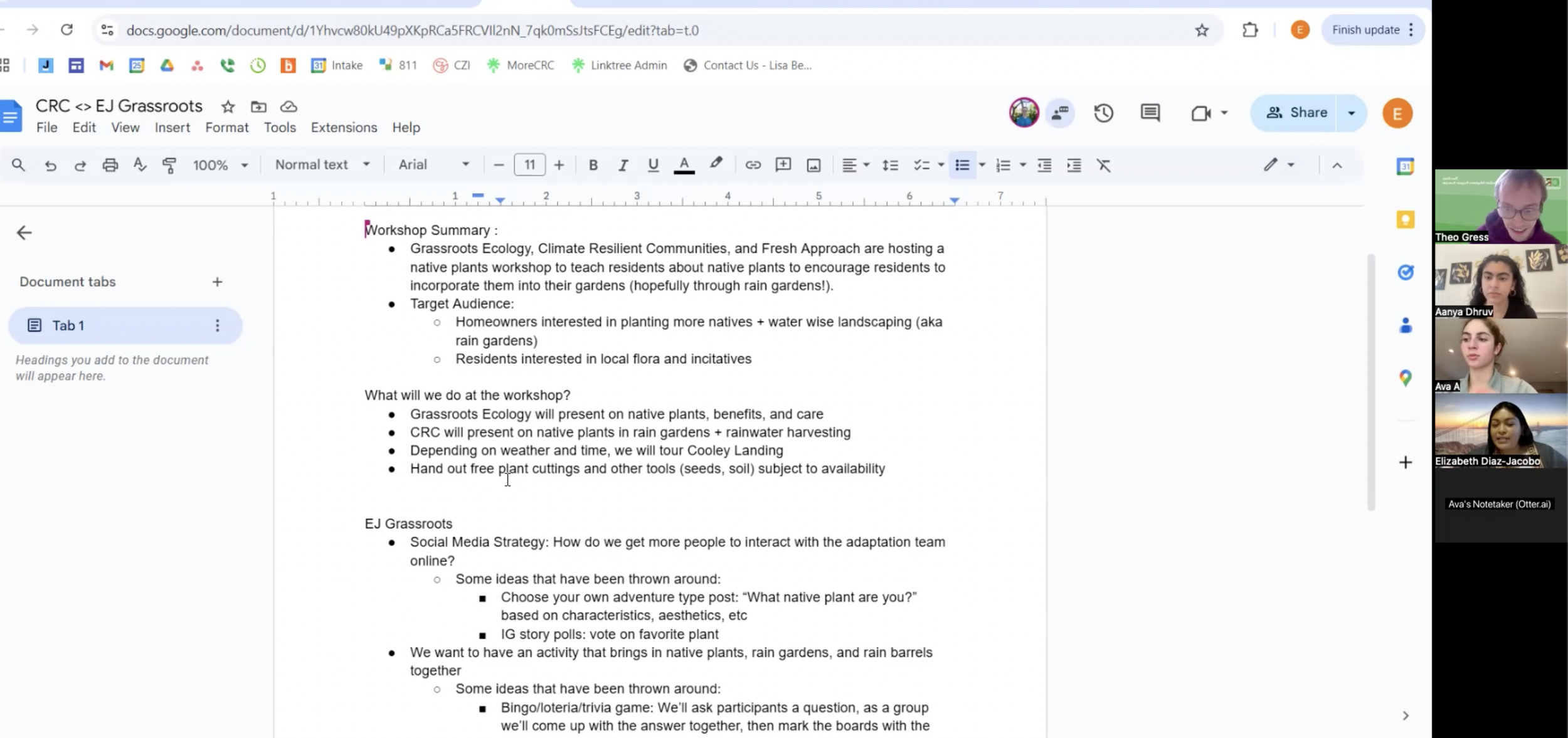The width and height of the screenshot is (1568, 738).
Task: Click the insert link icon
Action: tap(753, 166)
